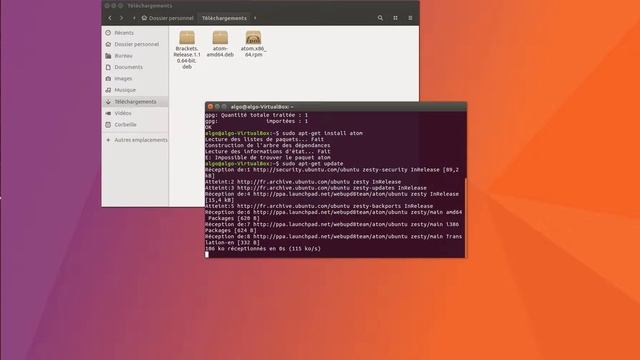Click the '106 ko réceptionnés' line

[263, 248]
